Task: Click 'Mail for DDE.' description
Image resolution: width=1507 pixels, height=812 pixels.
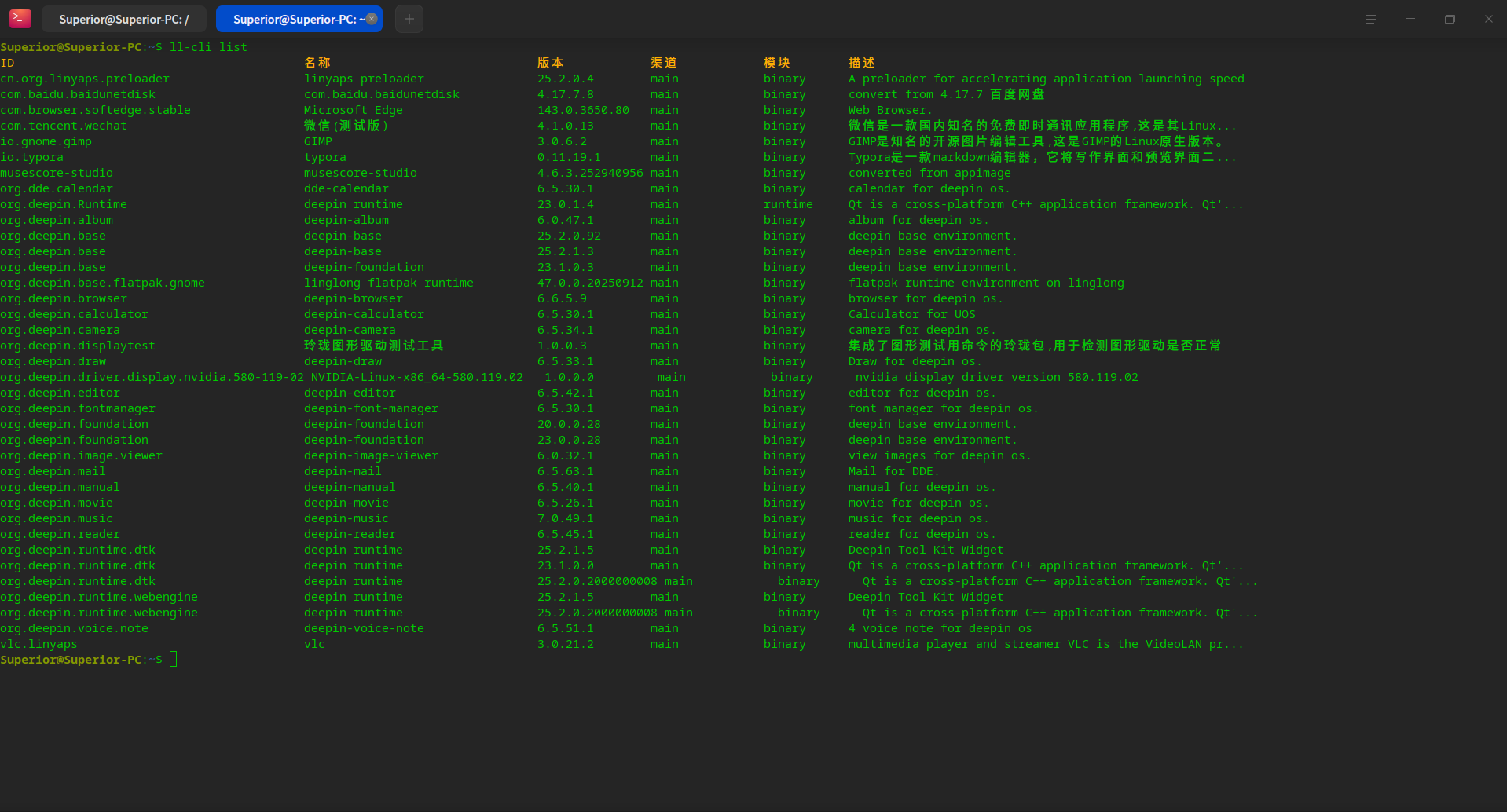Action: tap(894, 471)
